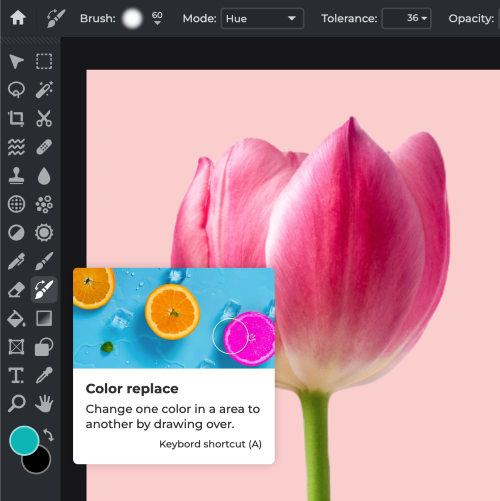The height and width of the screenshot is (501, 500).
Task: Select the gridded circle tool
Action: coord(16,204)
